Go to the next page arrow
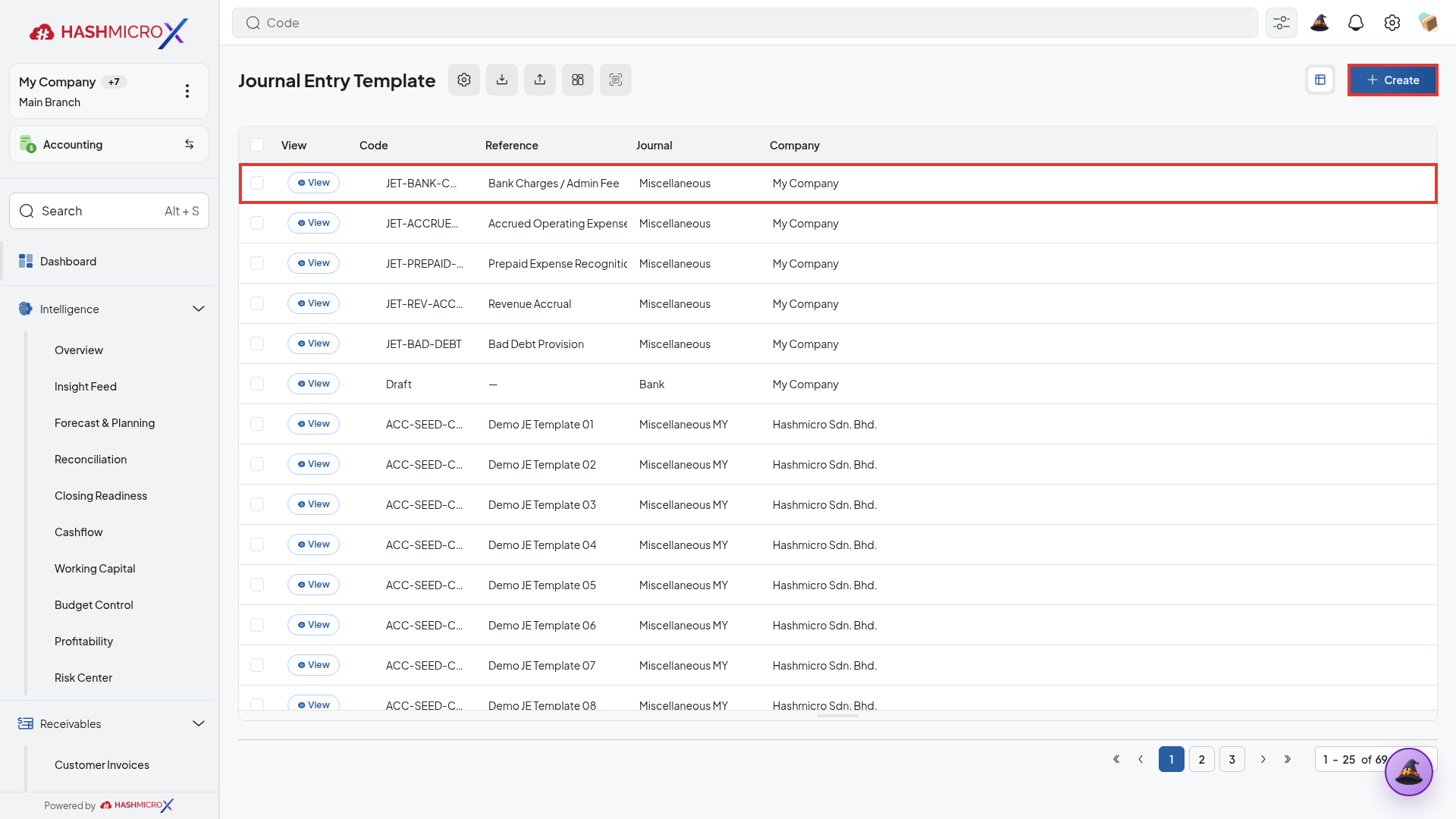Image resolution: width=1456 pixels, height=819 pixels. pyautogui.click(x=1263, y=759)
